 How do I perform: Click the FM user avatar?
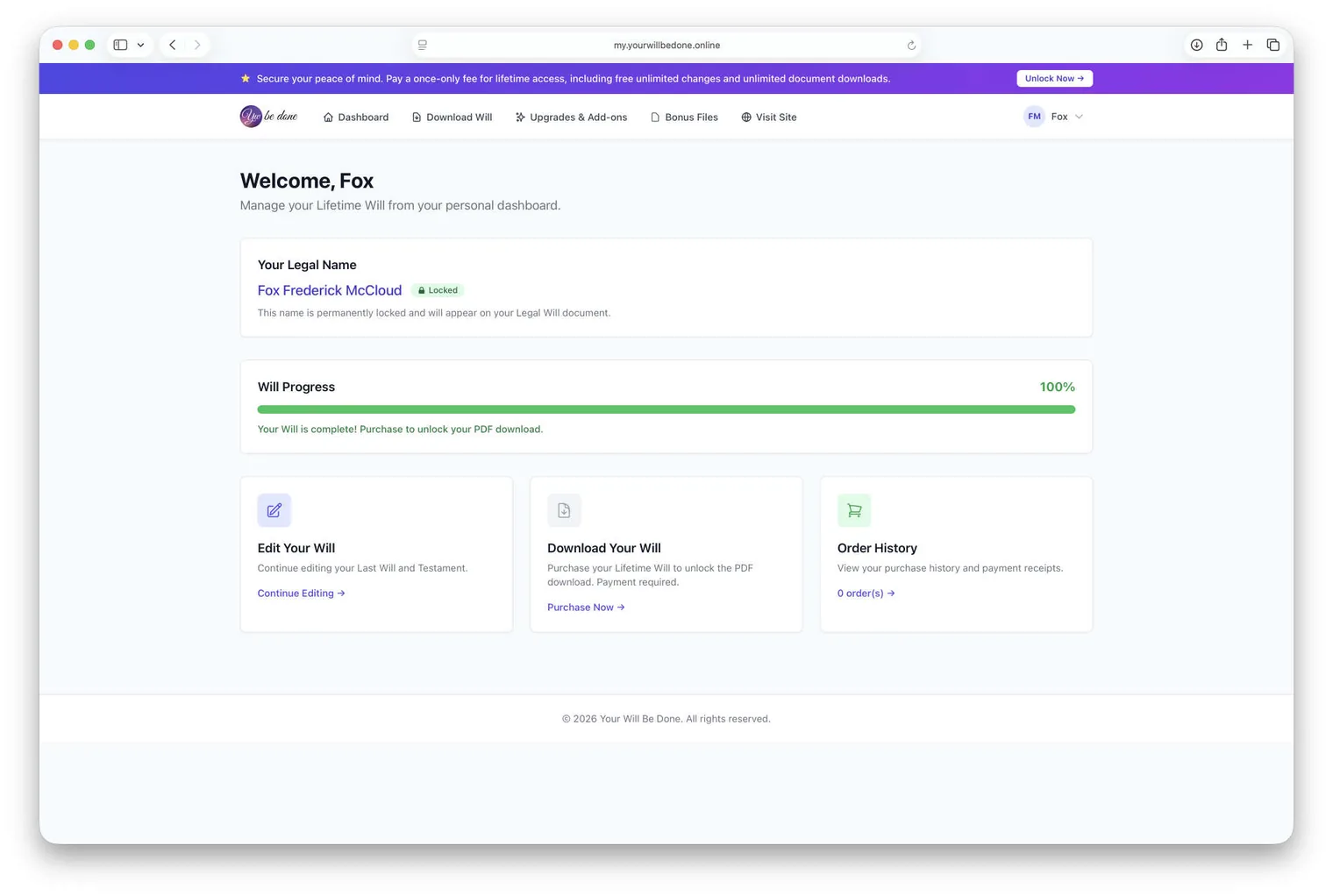click(1034, 117)
